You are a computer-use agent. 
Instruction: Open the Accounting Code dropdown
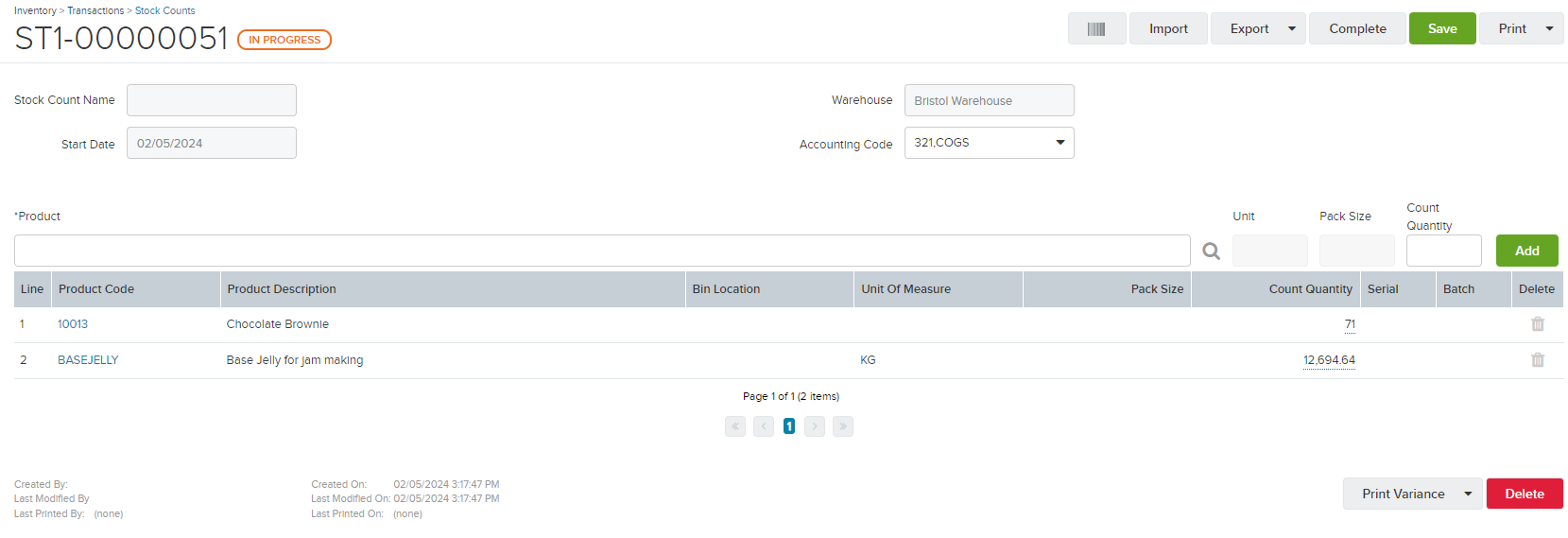tap(989, 143)
